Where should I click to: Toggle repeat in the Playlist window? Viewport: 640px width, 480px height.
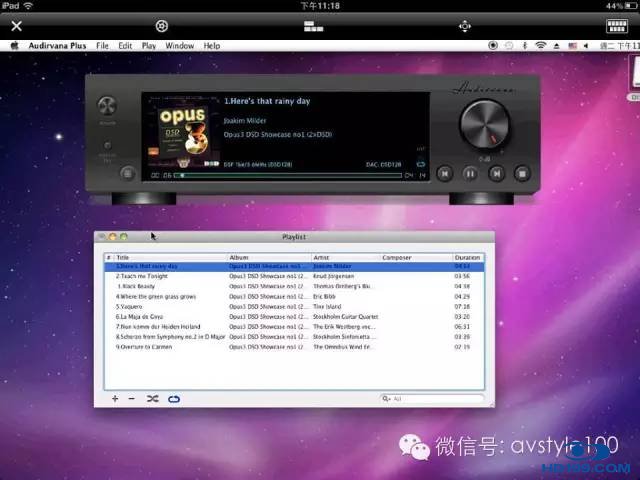point(174,399)
